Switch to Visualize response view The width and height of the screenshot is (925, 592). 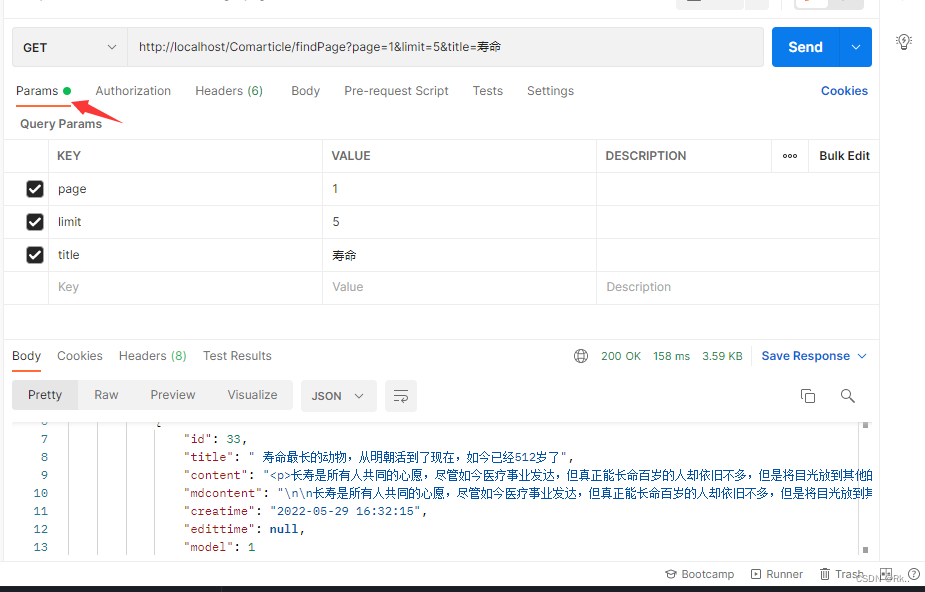tap(252, 395)
